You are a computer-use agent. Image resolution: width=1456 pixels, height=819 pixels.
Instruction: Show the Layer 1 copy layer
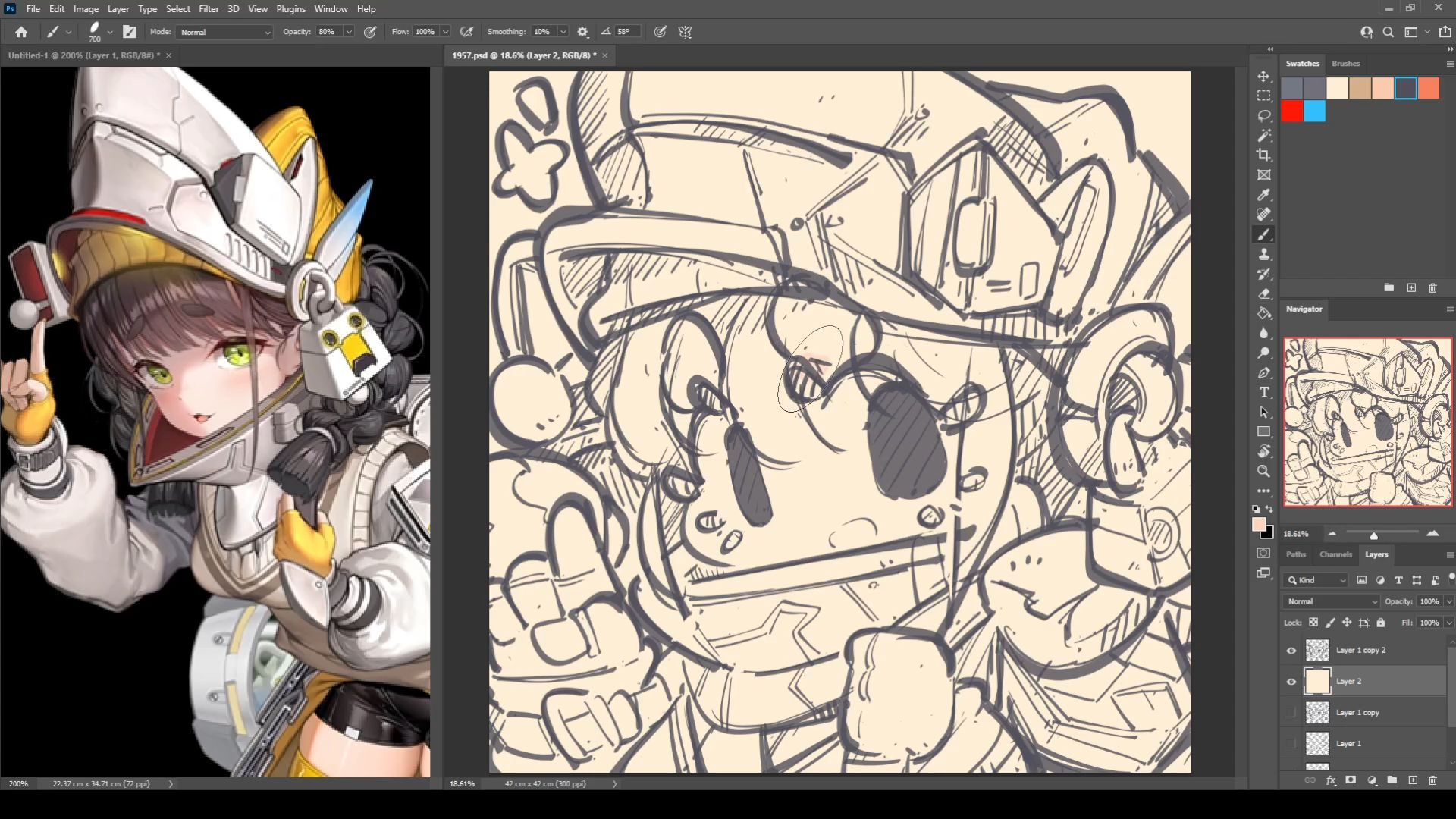coord(1291,713)
